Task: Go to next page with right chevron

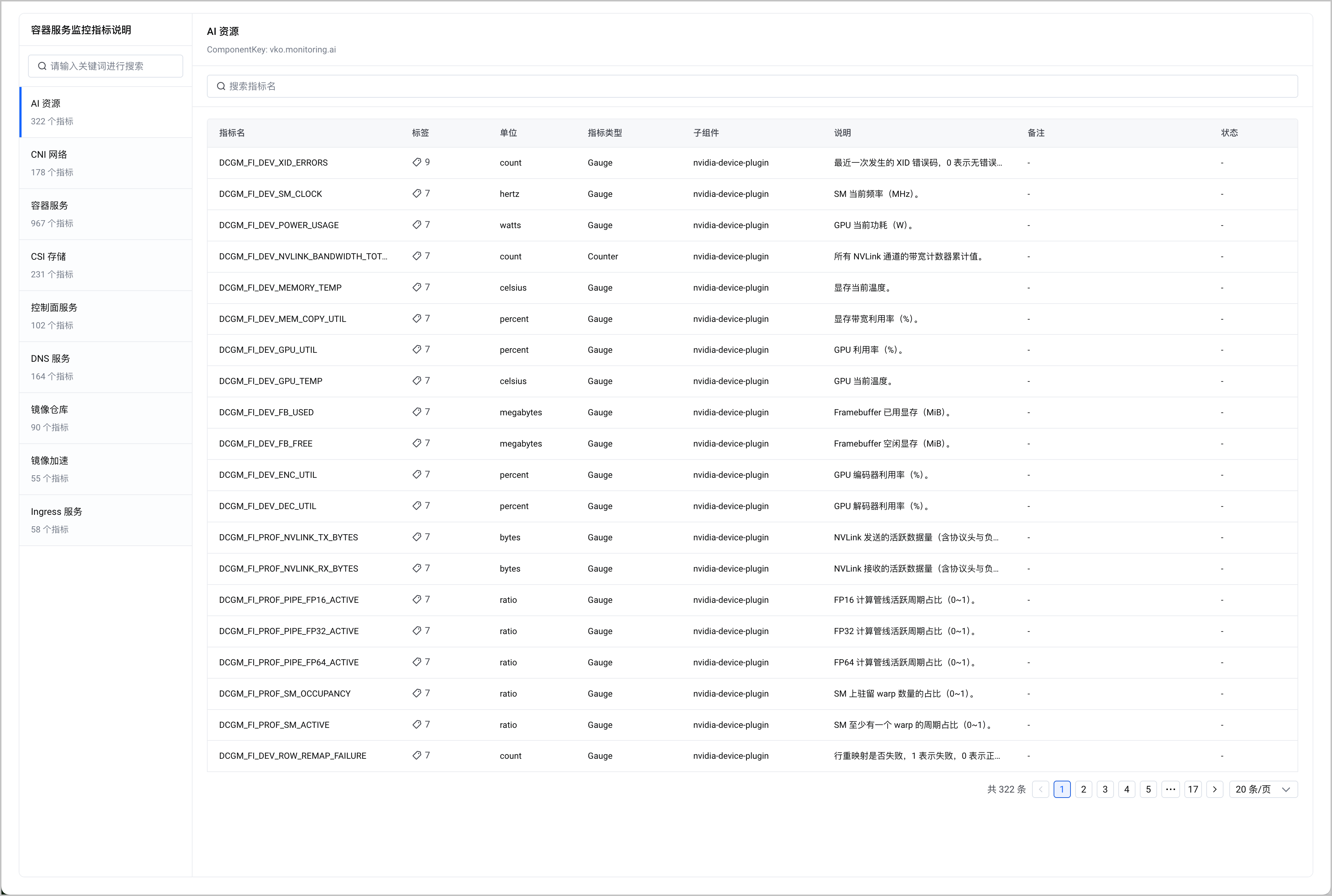Action: (1214, 789)
